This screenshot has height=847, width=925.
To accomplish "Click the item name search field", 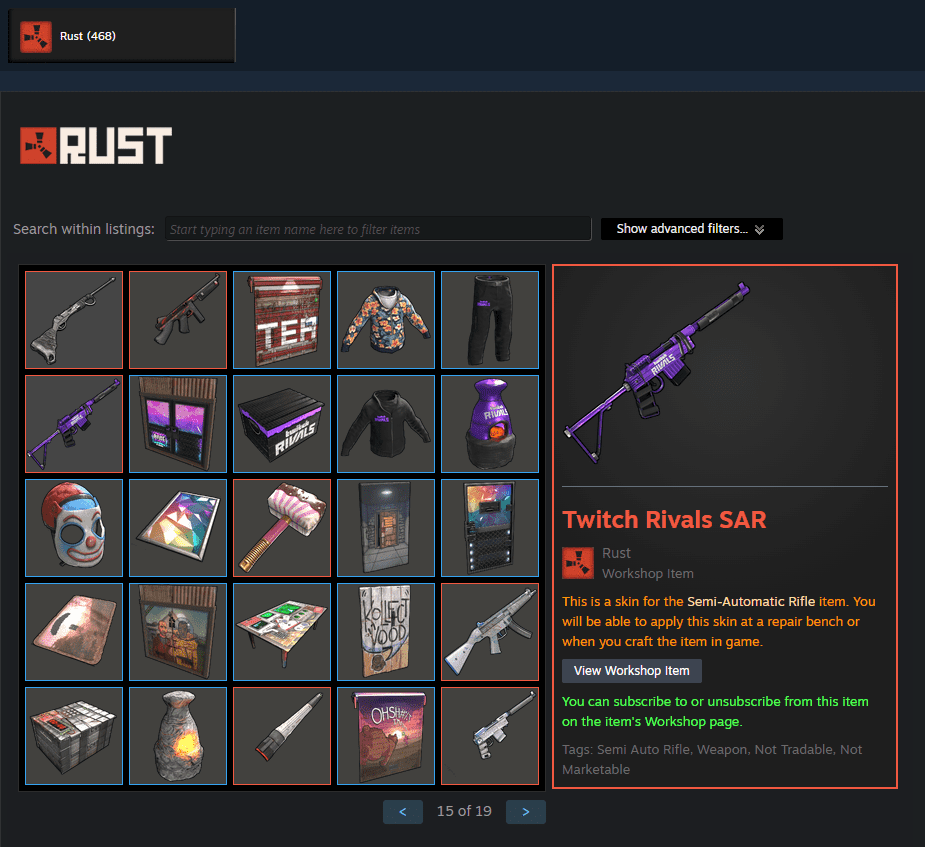I will coord(378,229).
